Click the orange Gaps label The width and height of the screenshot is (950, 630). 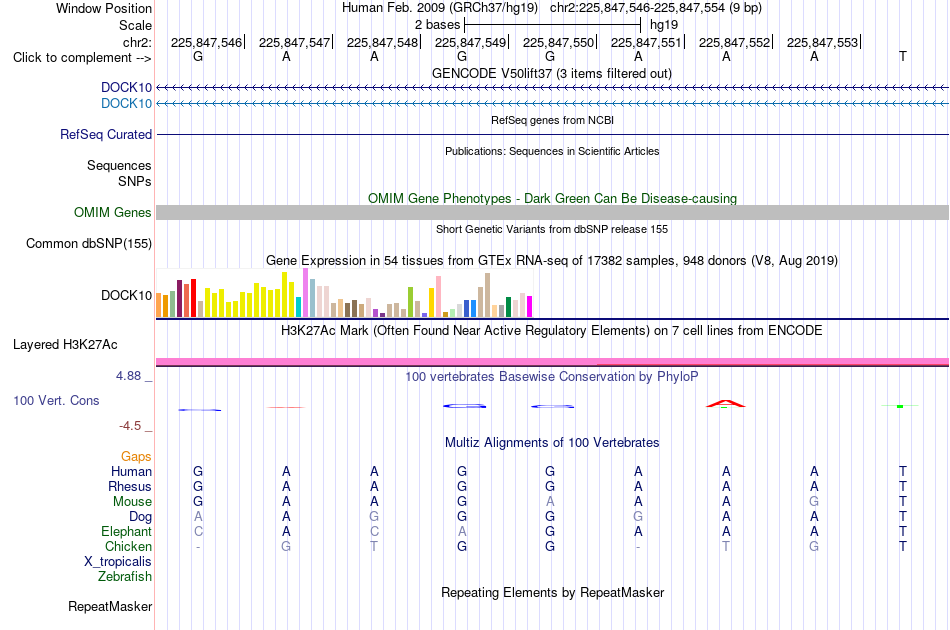(x=136, y=457)
